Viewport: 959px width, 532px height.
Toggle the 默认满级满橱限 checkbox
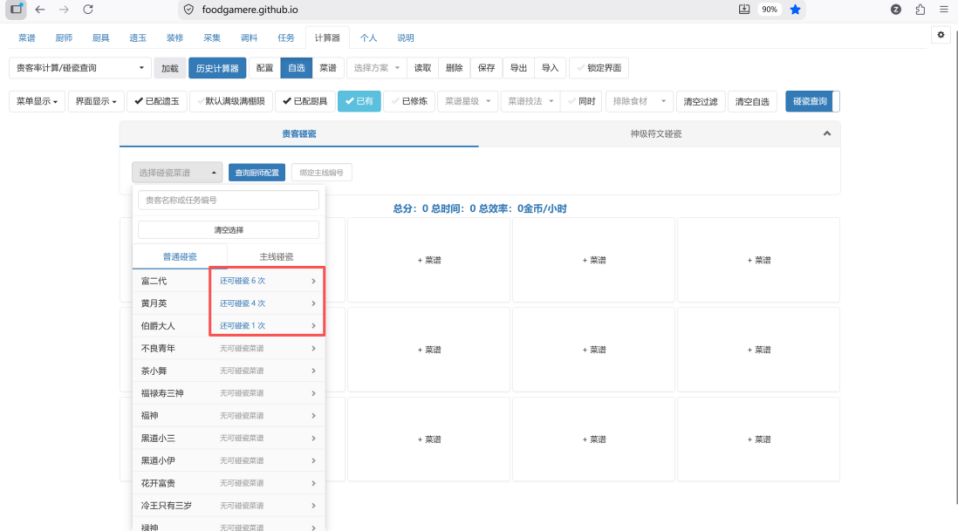(x=231, y=102)
